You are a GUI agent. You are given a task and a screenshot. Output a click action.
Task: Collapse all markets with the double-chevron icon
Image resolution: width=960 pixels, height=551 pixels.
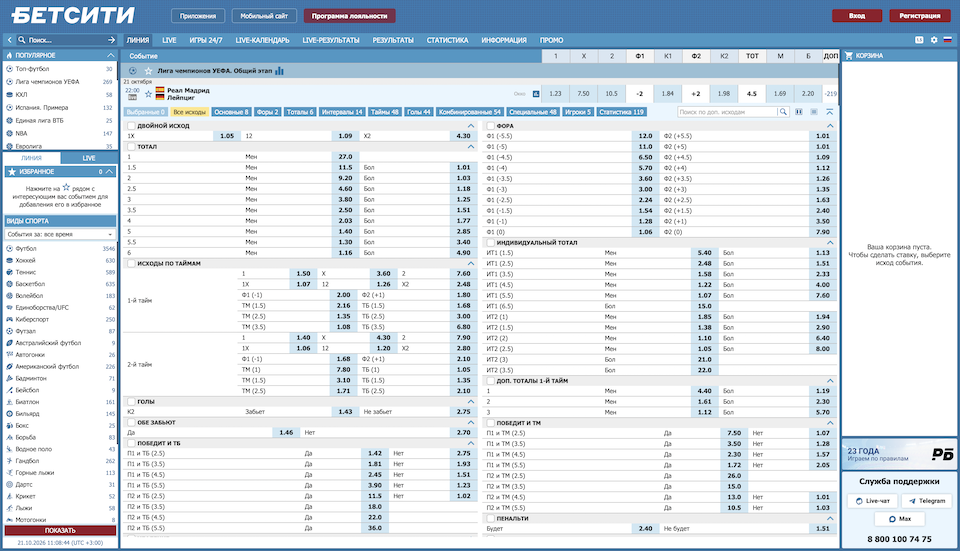click(x=830, y=112)
